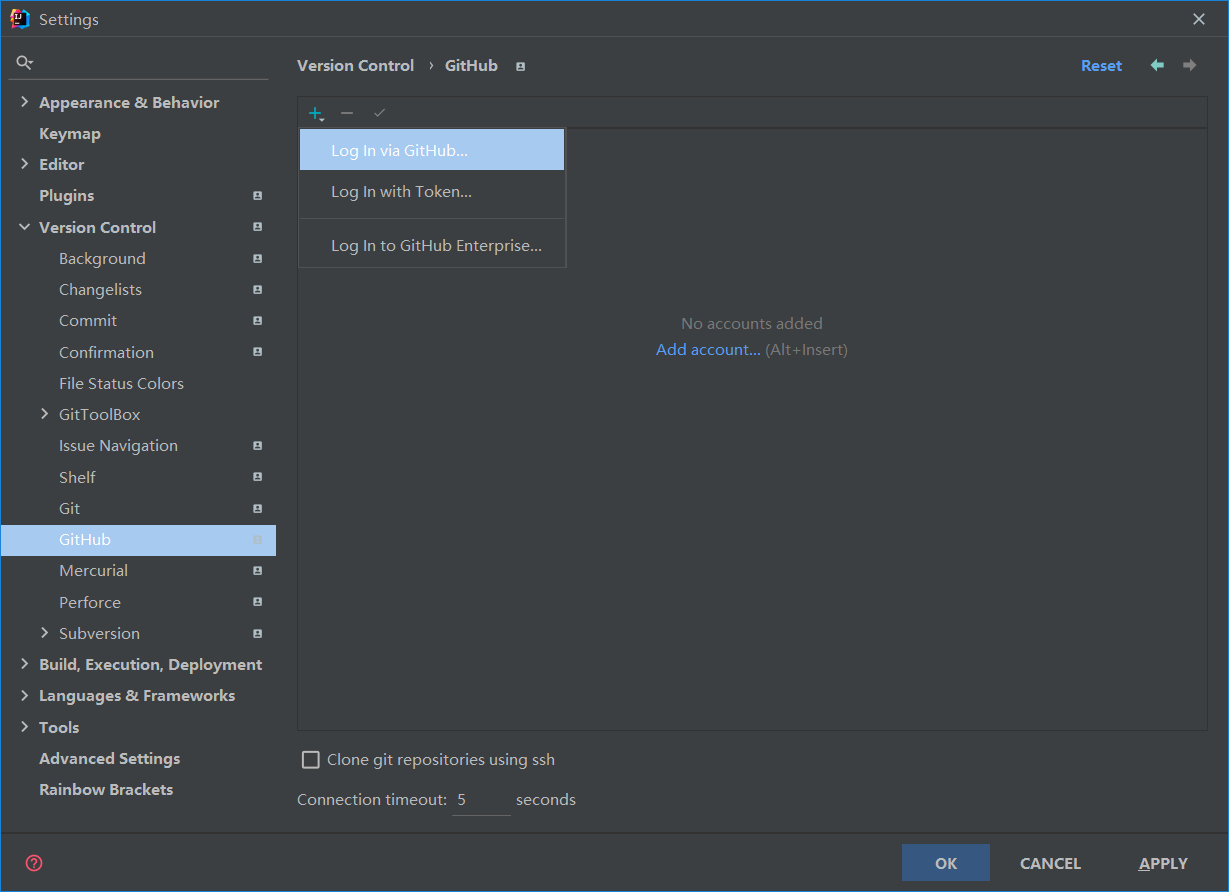
Task: Click the APPLY button
Action: pos(1163,863)
